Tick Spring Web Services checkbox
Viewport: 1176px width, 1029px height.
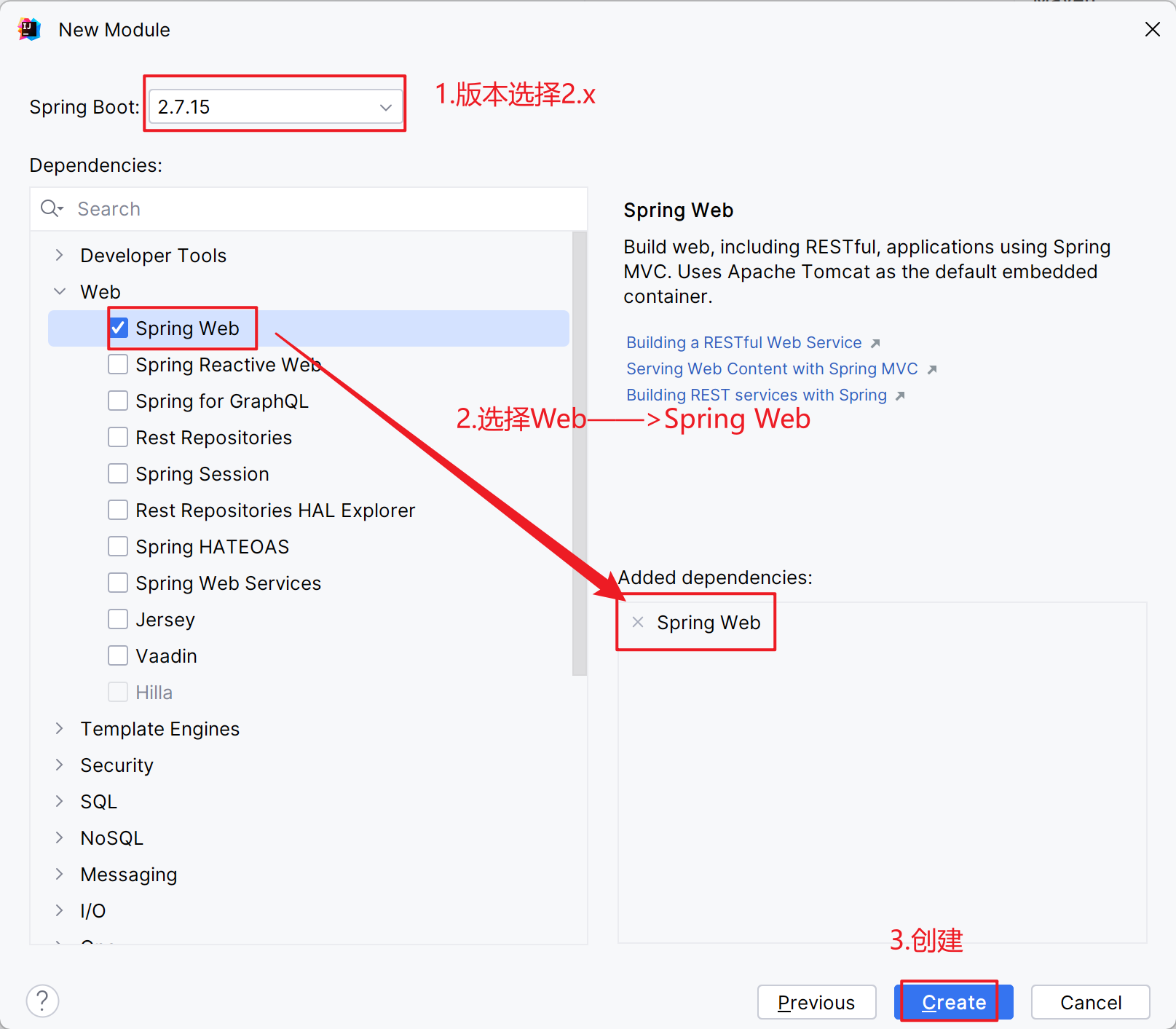118,583
